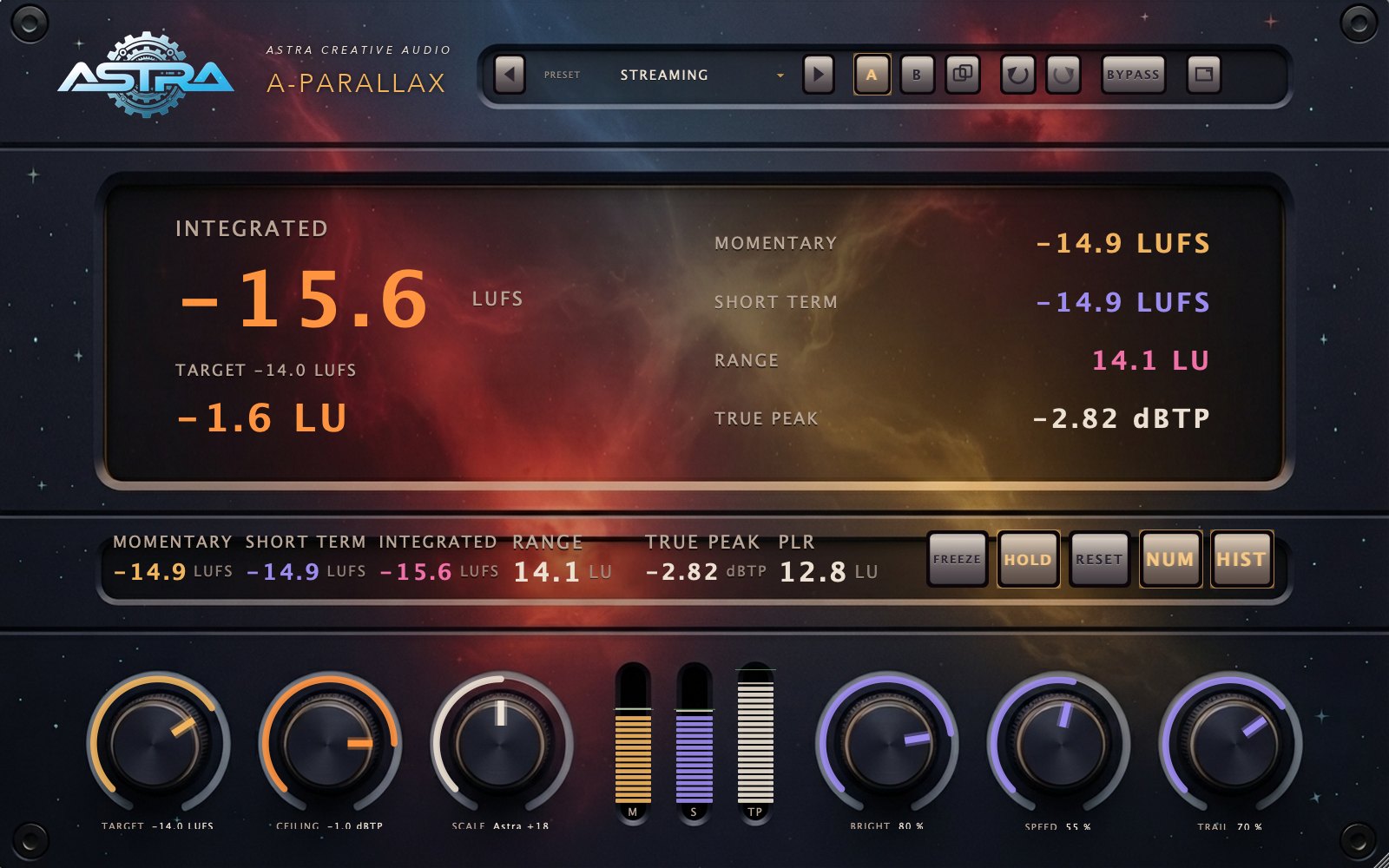Go to the previous preset with left arrow
Screen dimensions: 1389x868
pyautogui.click(x=510, y=75)
